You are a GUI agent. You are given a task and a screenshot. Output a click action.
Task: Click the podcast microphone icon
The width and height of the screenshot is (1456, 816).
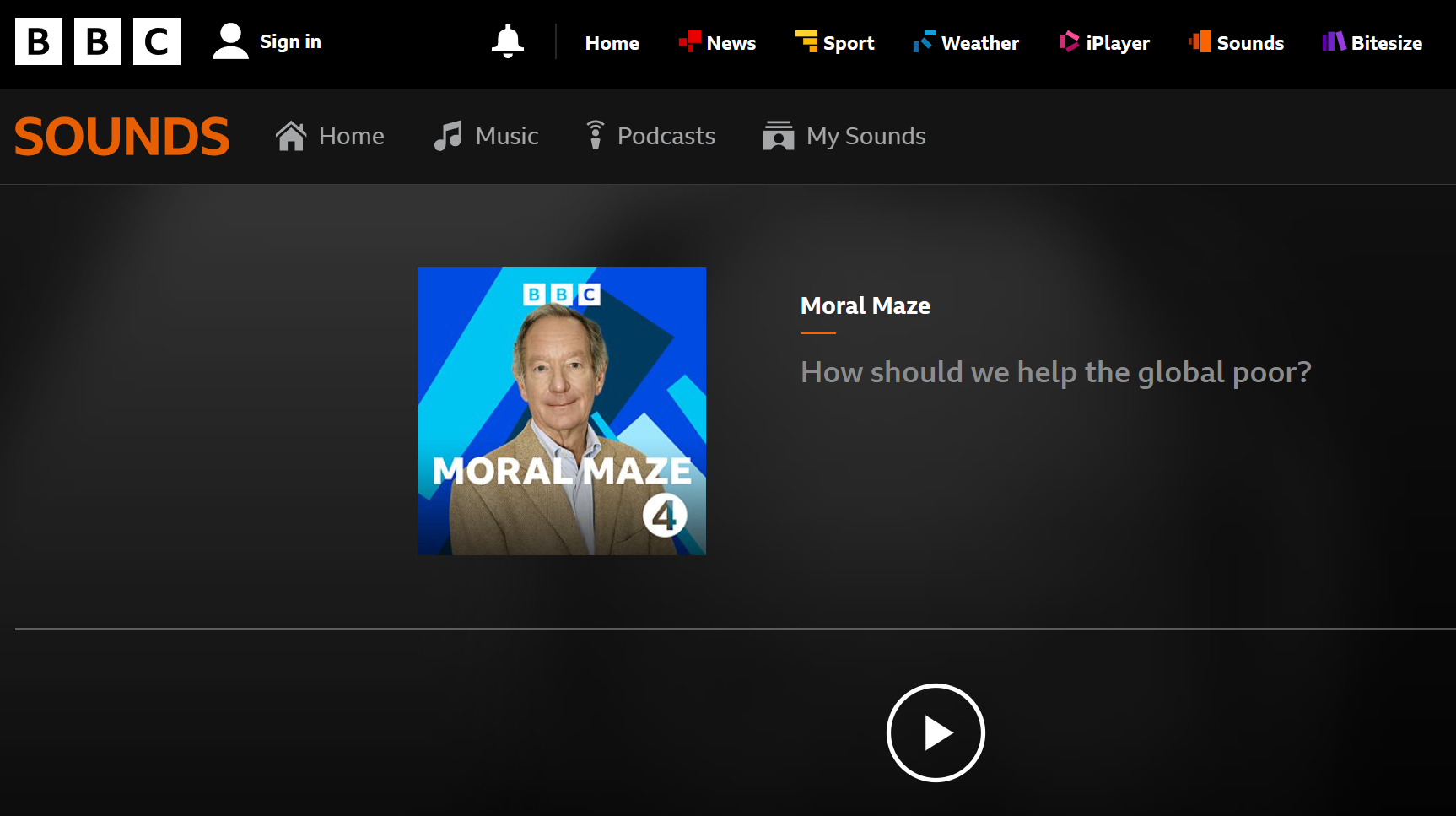pyautogui.click(x=596, y=135)
